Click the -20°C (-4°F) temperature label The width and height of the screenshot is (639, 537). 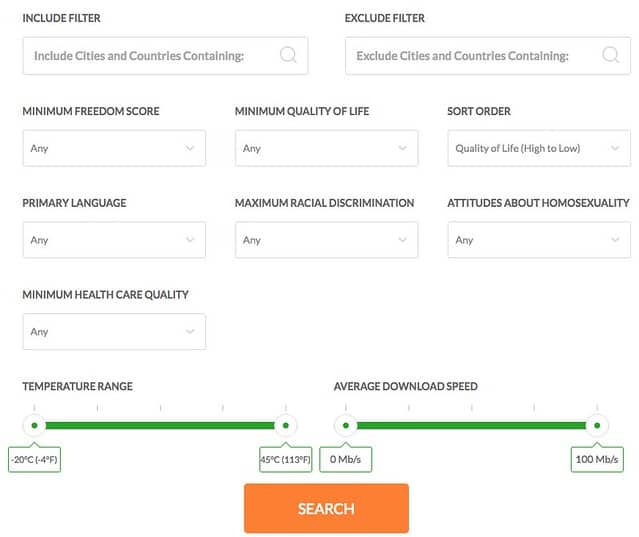(34, 459)
